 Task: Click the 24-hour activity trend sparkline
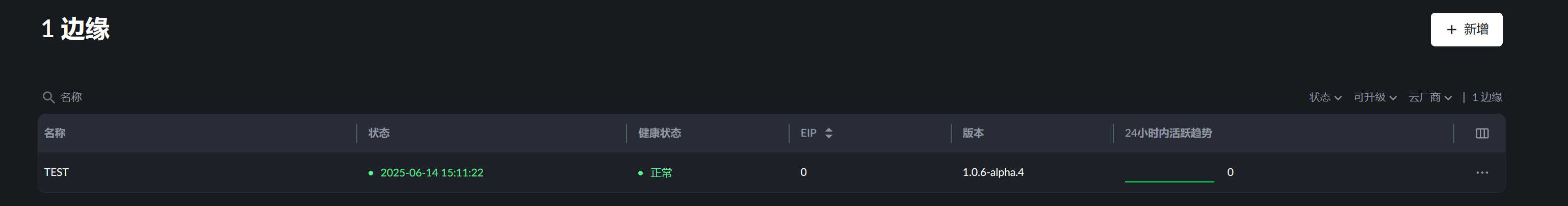(1169, 177)
